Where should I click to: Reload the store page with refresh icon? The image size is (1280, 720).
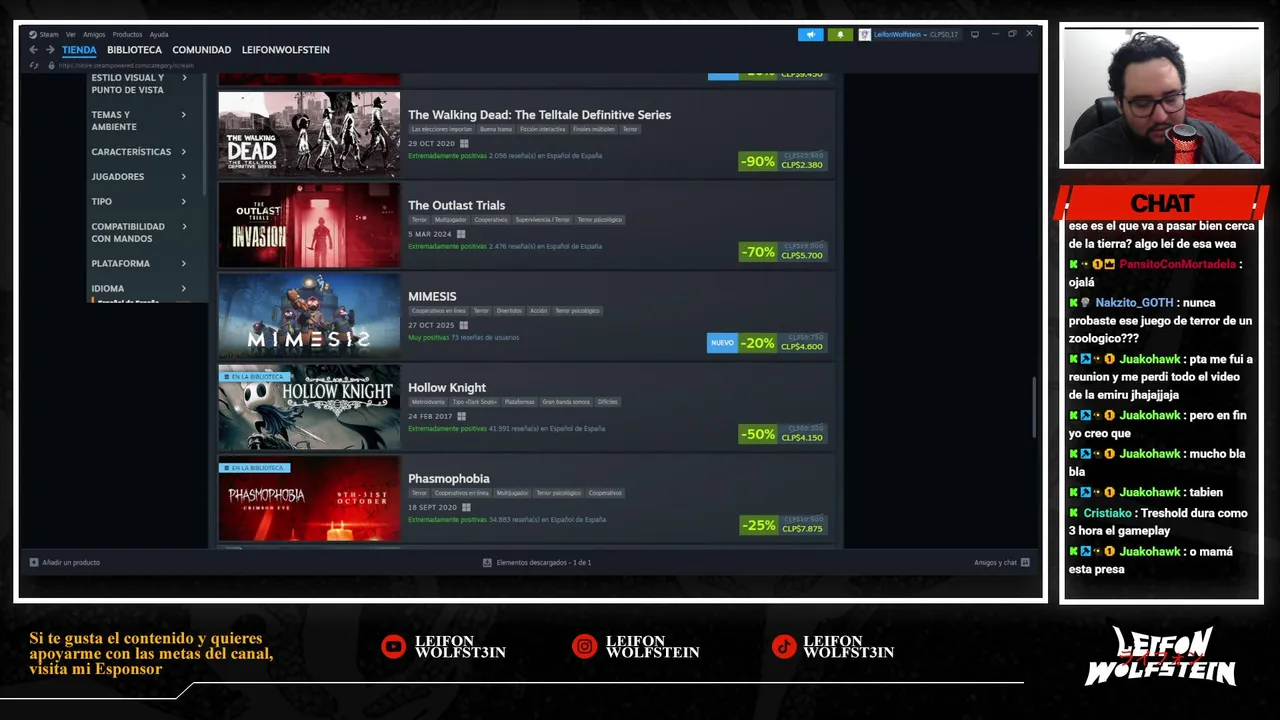(x=34, y=66)
